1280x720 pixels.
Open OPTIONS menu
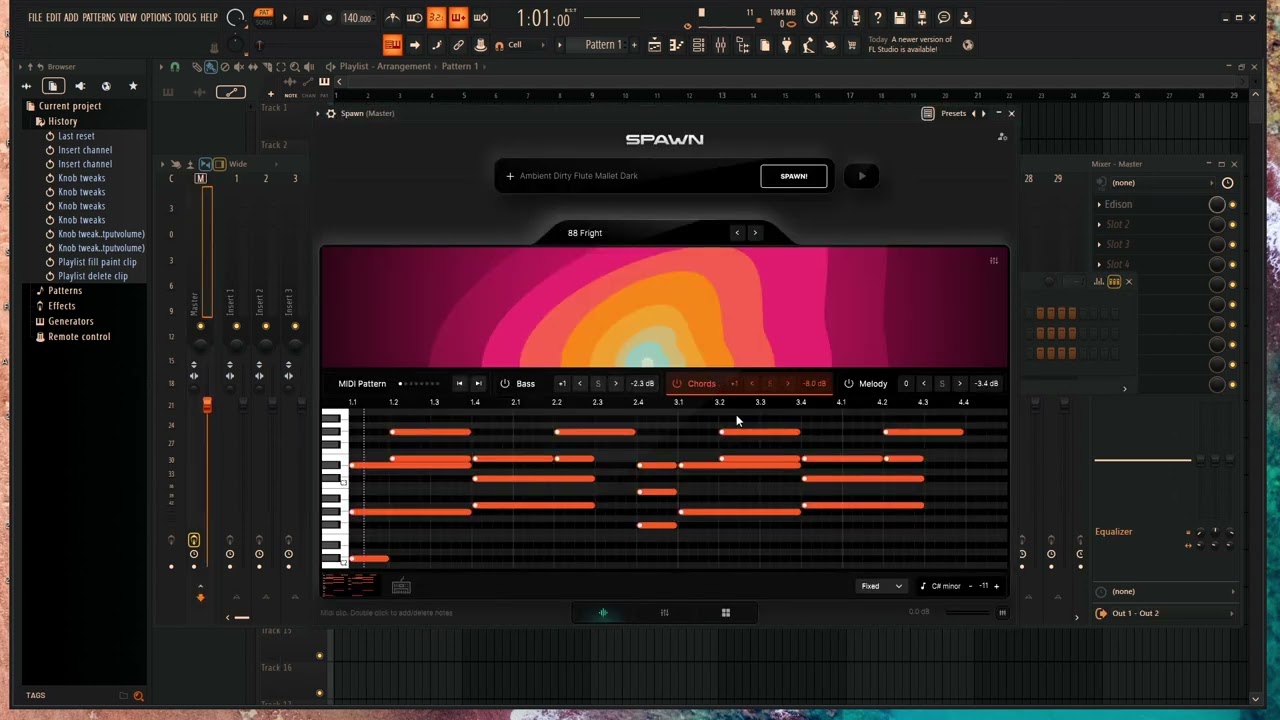point(155,18)
